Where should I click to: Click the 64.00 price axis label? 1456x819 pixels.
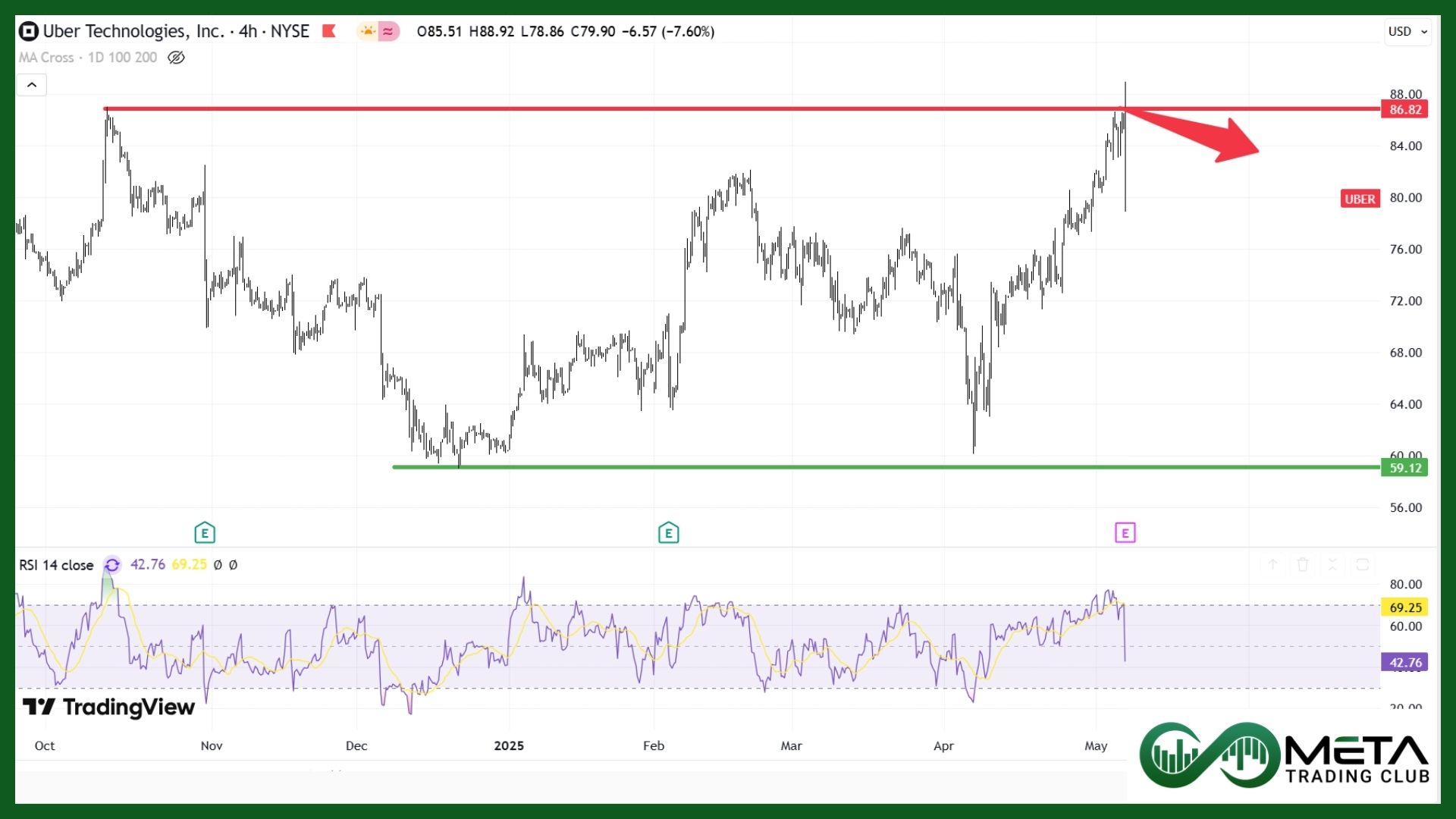point(1405,403)
